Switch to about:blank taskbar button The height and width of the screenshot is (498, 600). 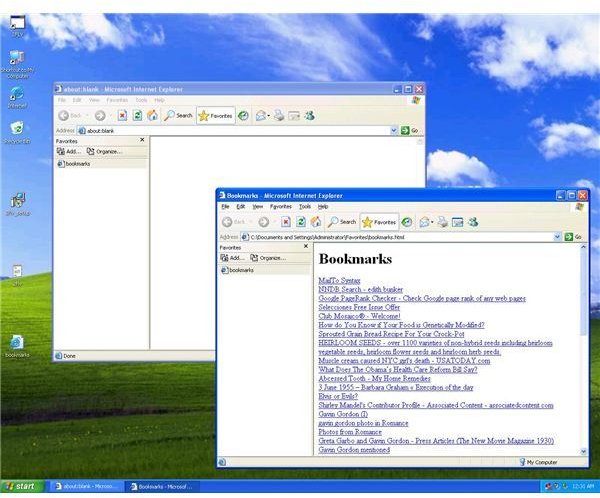coord(85,486)
